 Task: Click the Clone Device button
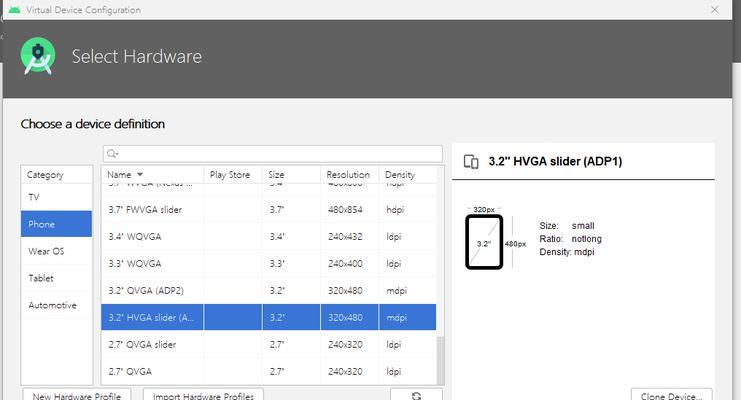click(x=672, y=395)
